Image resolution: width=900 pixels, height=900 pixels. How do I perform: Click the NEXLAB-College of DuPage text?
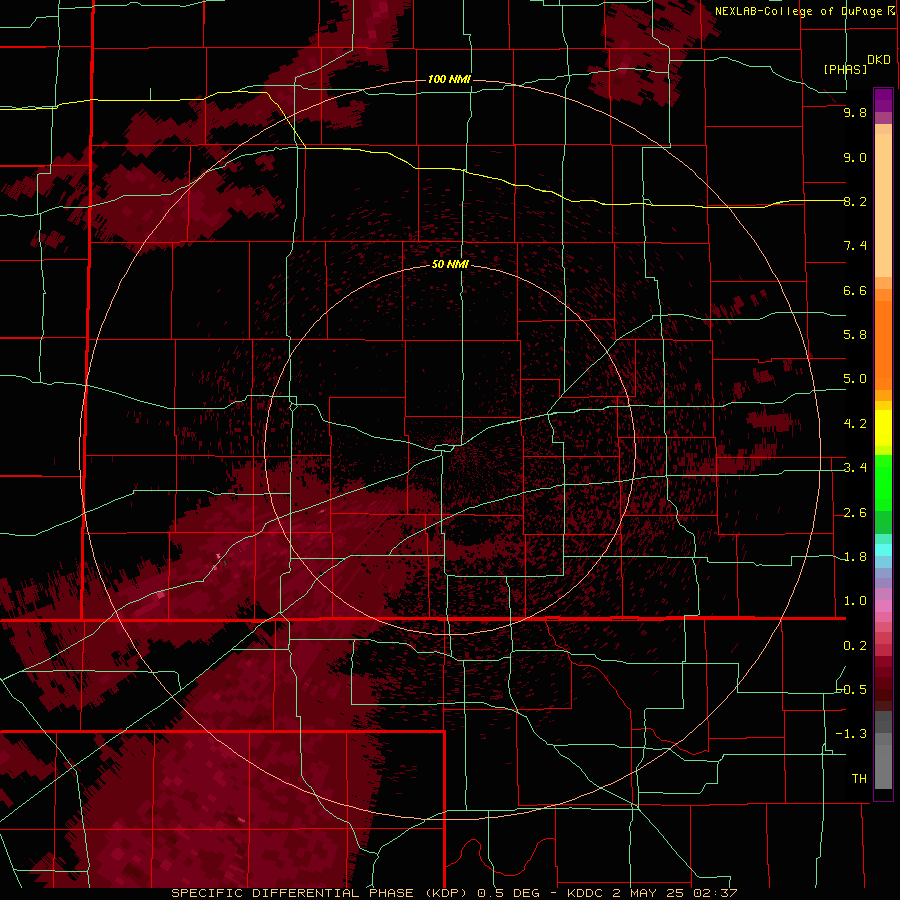798,11
